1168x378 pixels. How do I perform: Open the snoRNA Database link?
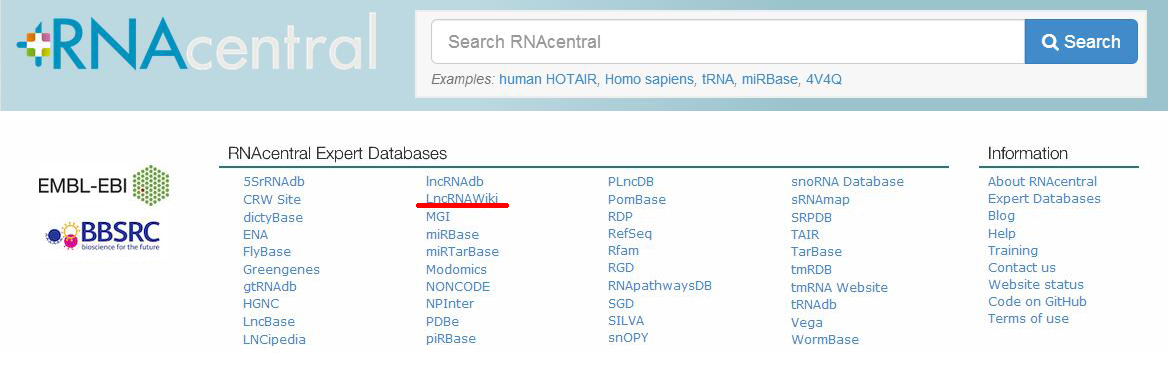[847, 181]
